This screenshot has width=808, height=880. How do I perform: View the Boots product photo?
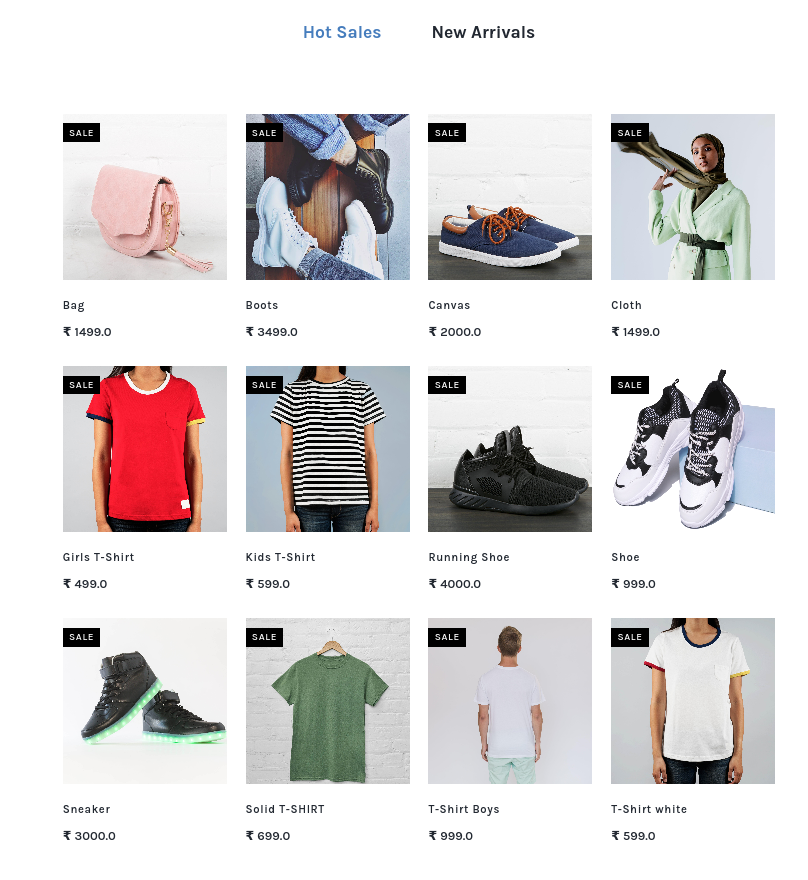(x=328, y=197)
